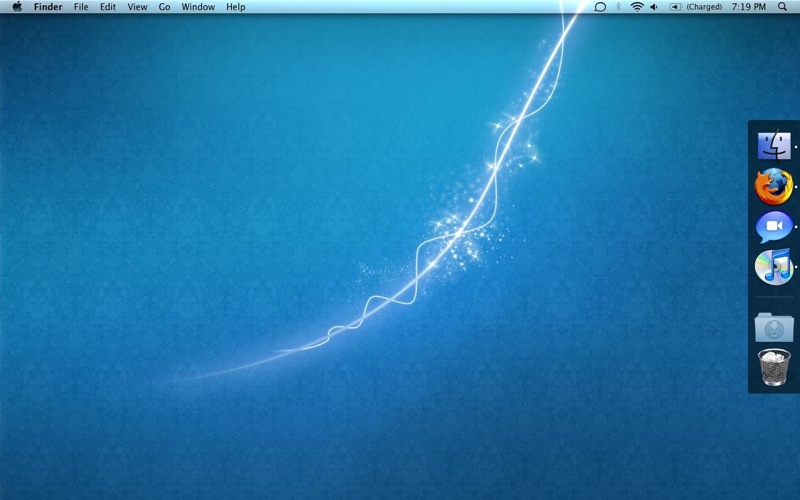800x500 pixels.
Task: Open iChat from the dock
Action: pos(773,227)
